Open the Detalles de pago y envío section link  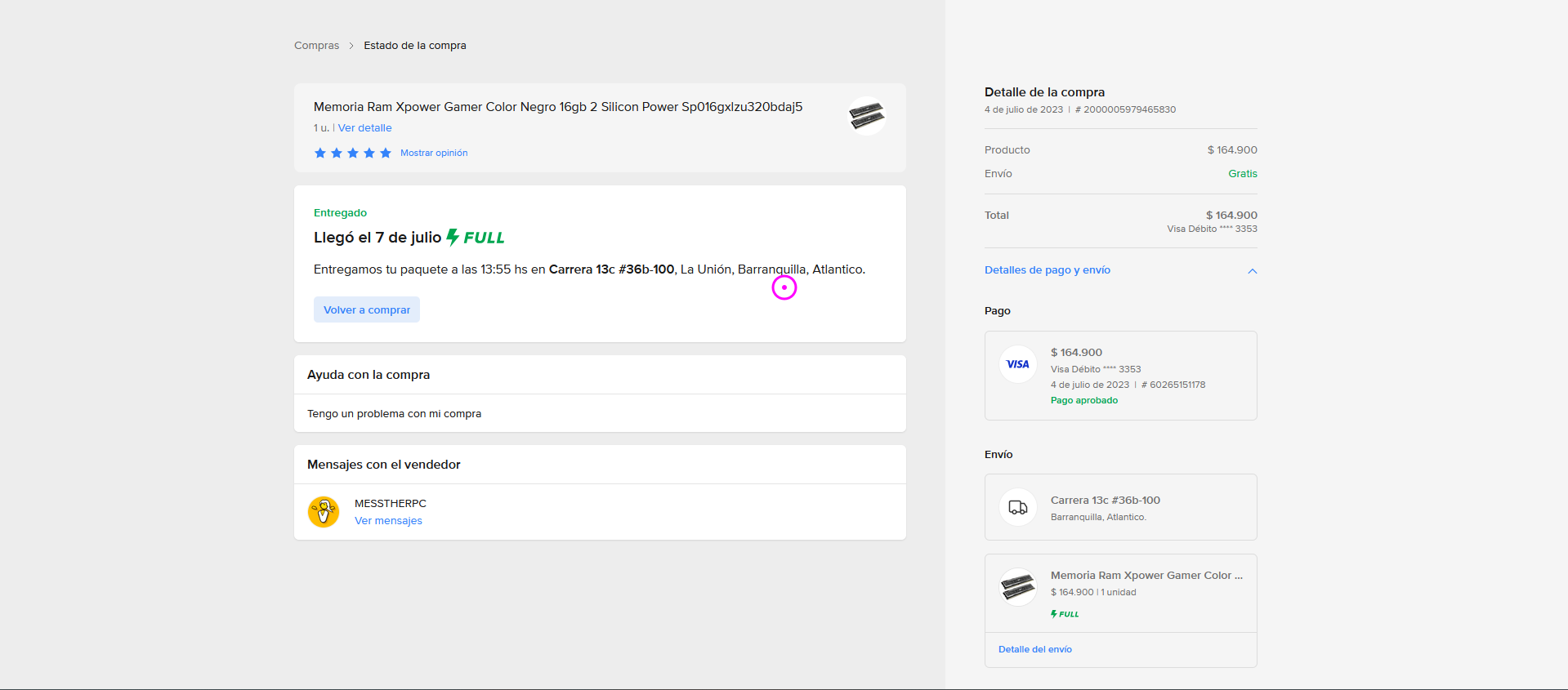coord(1047,270)
